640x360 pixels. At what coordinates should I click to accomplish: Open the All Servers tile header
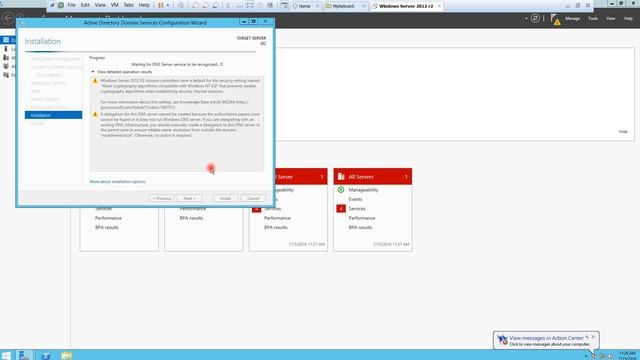pyautogui.click(x=373, y=176)
